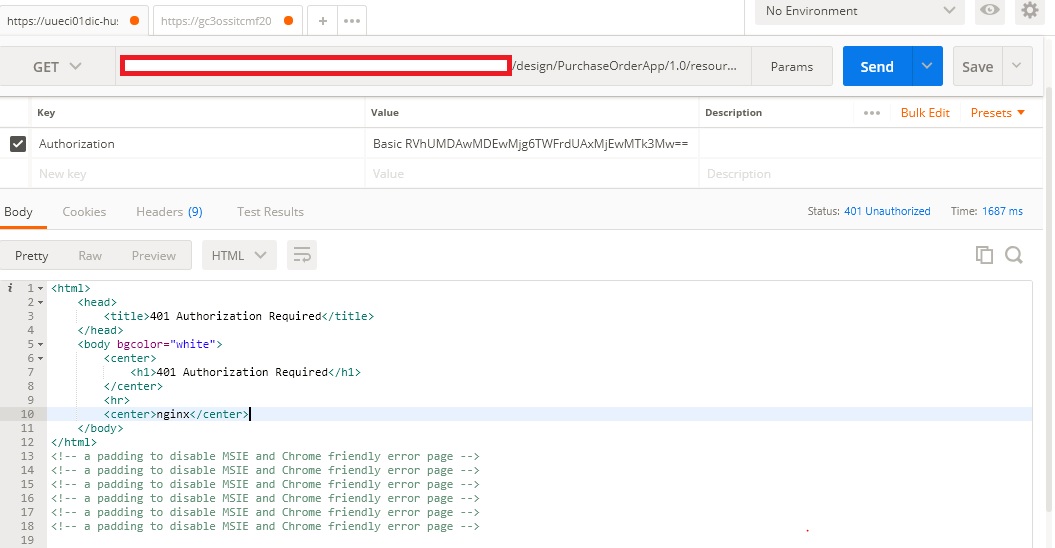Switch to Raw view

click(90, 255)
